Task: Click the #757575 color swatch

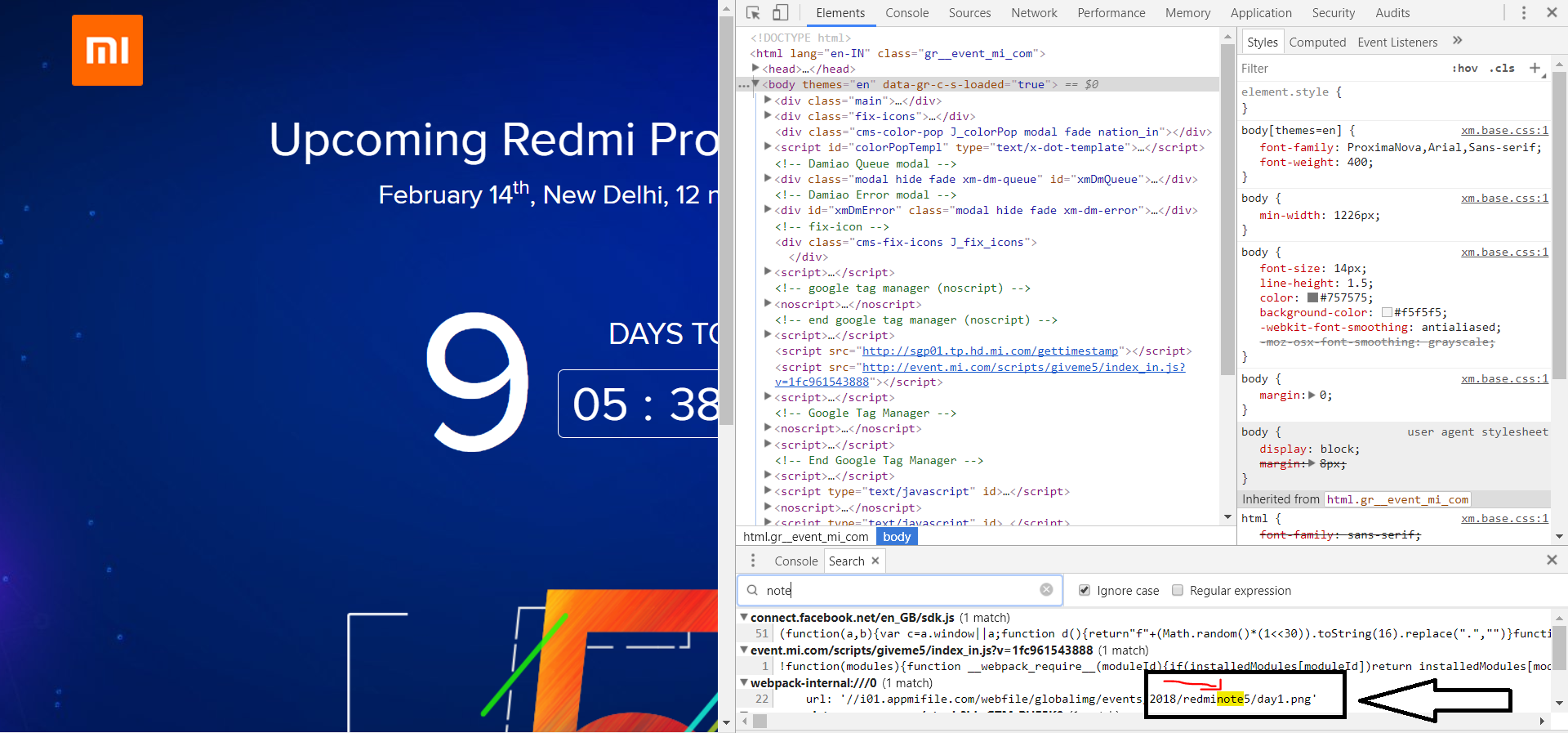Action: coord(1312,297)
